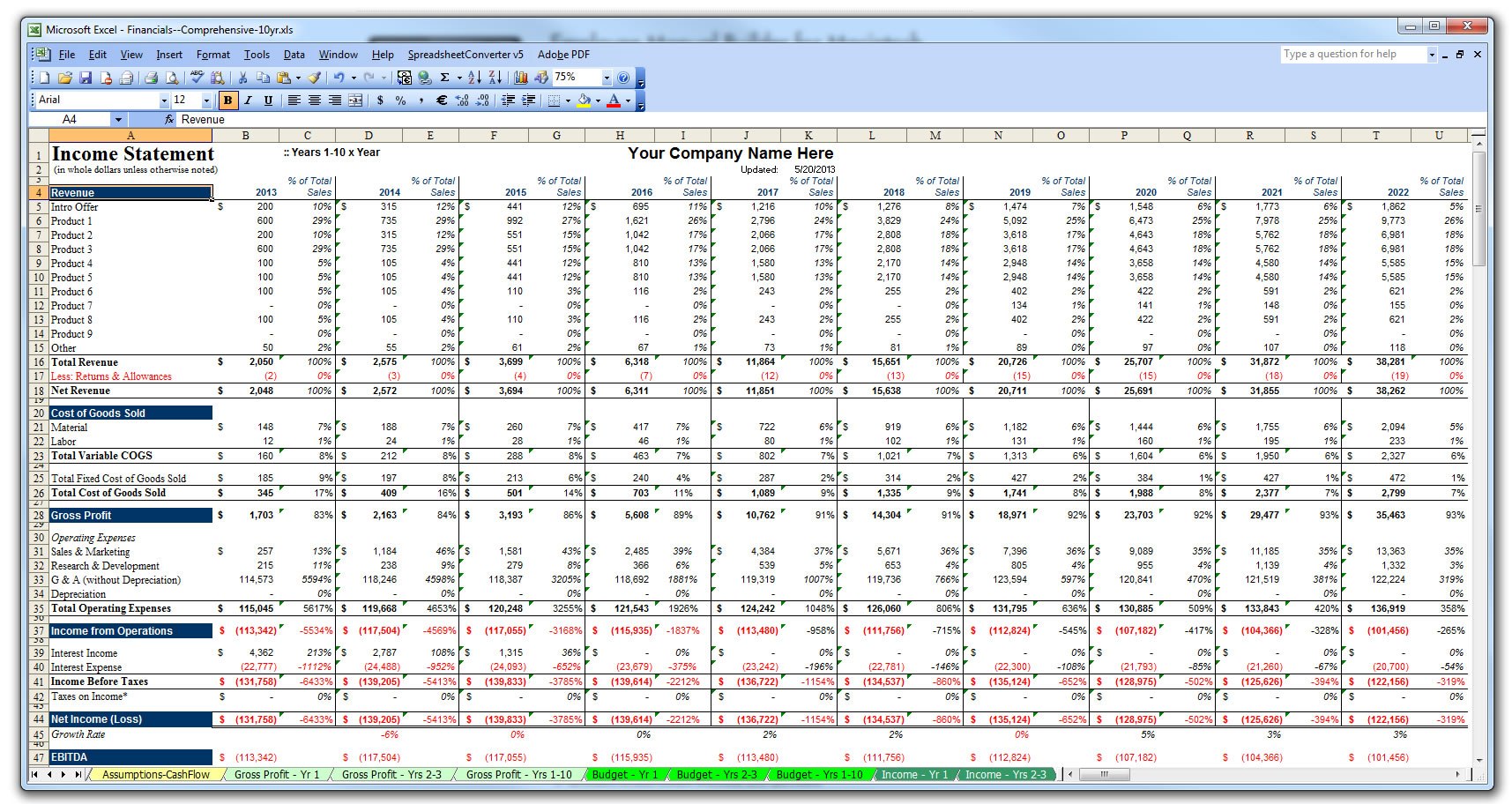Select the Format Painter tool
Viewport: 1512px width, 804px height.
click(314, 78)
